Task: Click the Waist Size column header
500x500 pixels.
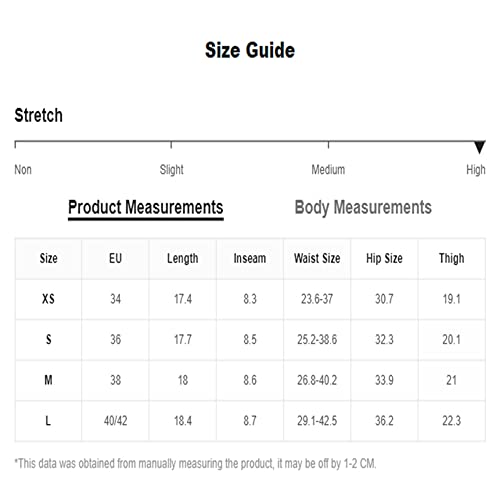Action: pyautogui.click(x=317, y=258)
